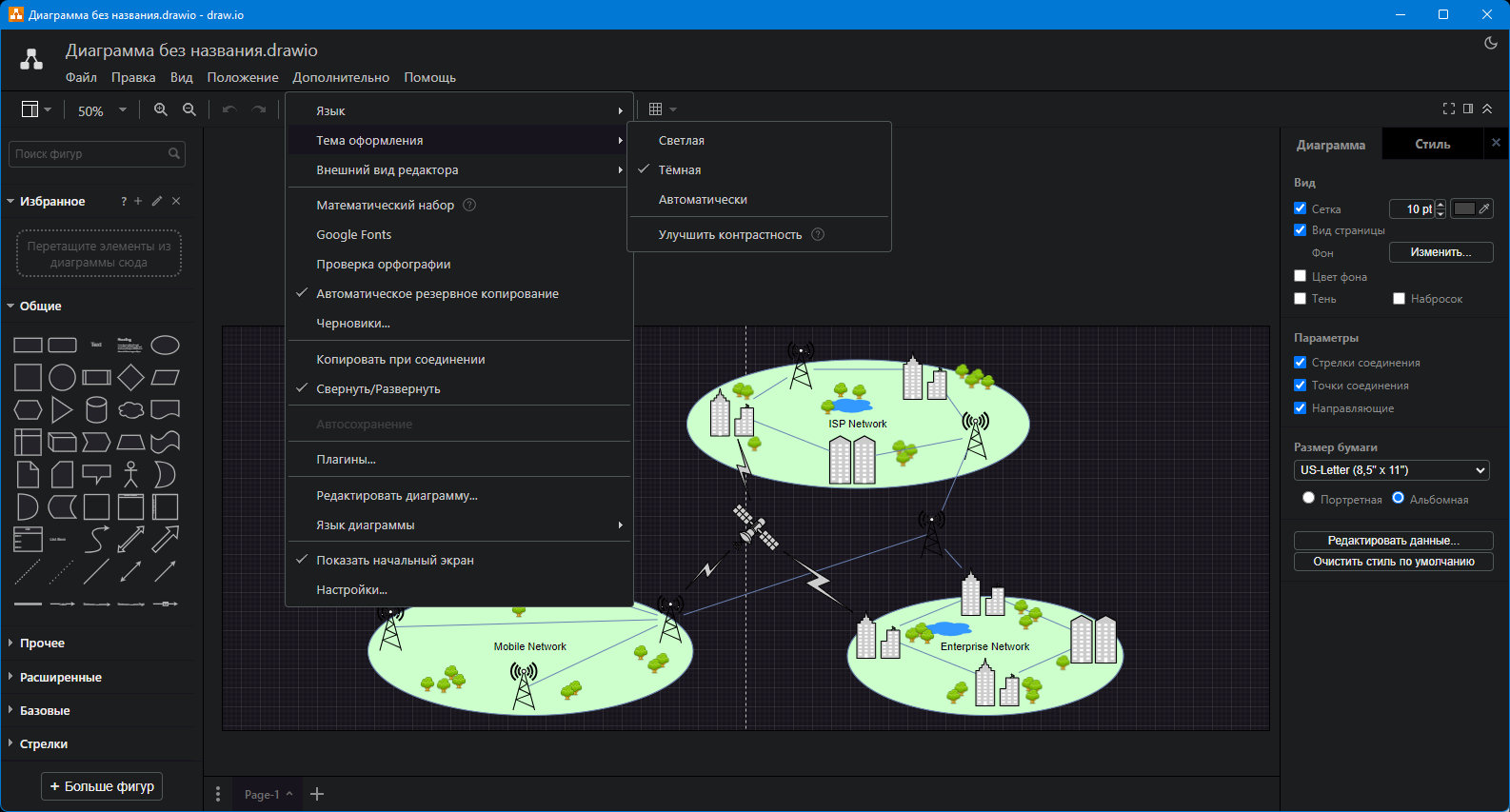Choose the actor stick figure shape

point(130,474)
